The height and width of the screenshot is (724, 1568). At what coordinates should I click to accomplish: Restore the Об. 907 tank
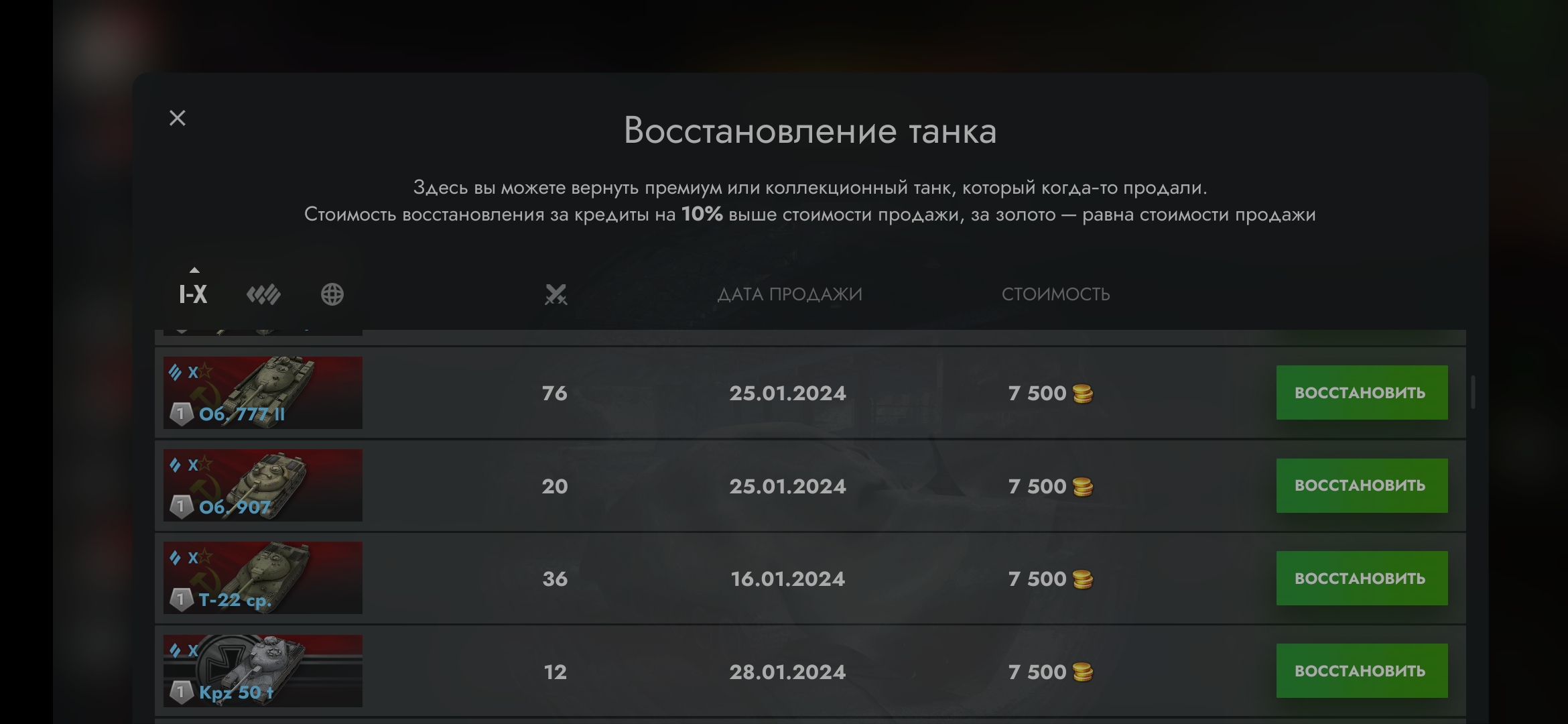1361,486
